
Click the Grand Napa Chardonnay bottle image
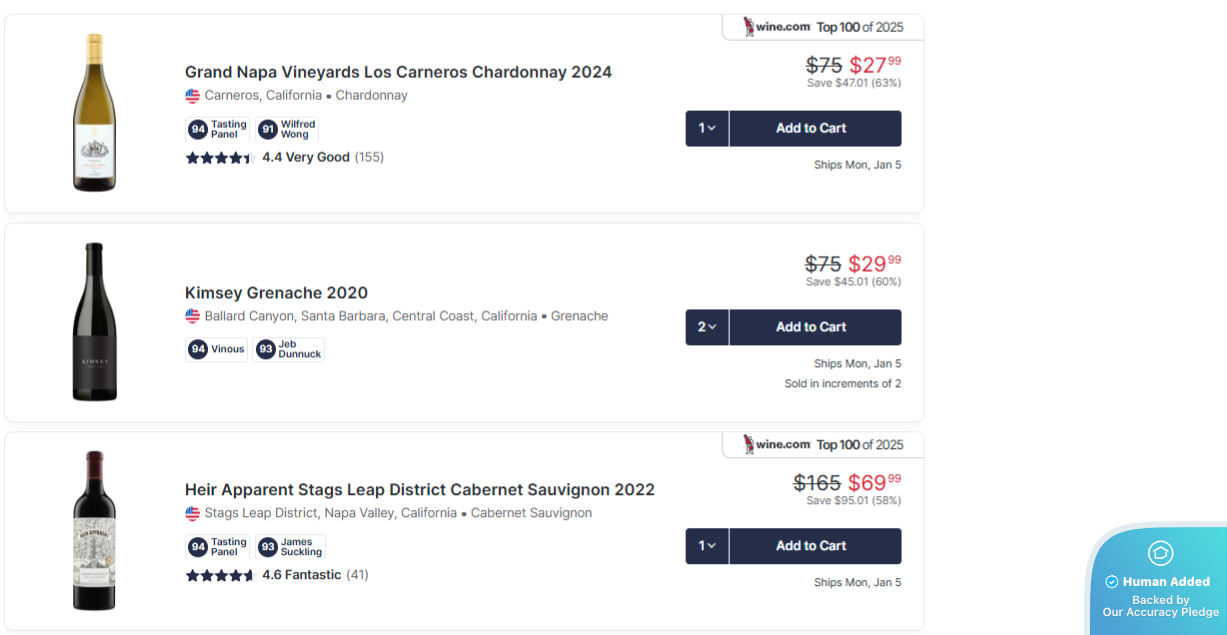tap(94, 113)
